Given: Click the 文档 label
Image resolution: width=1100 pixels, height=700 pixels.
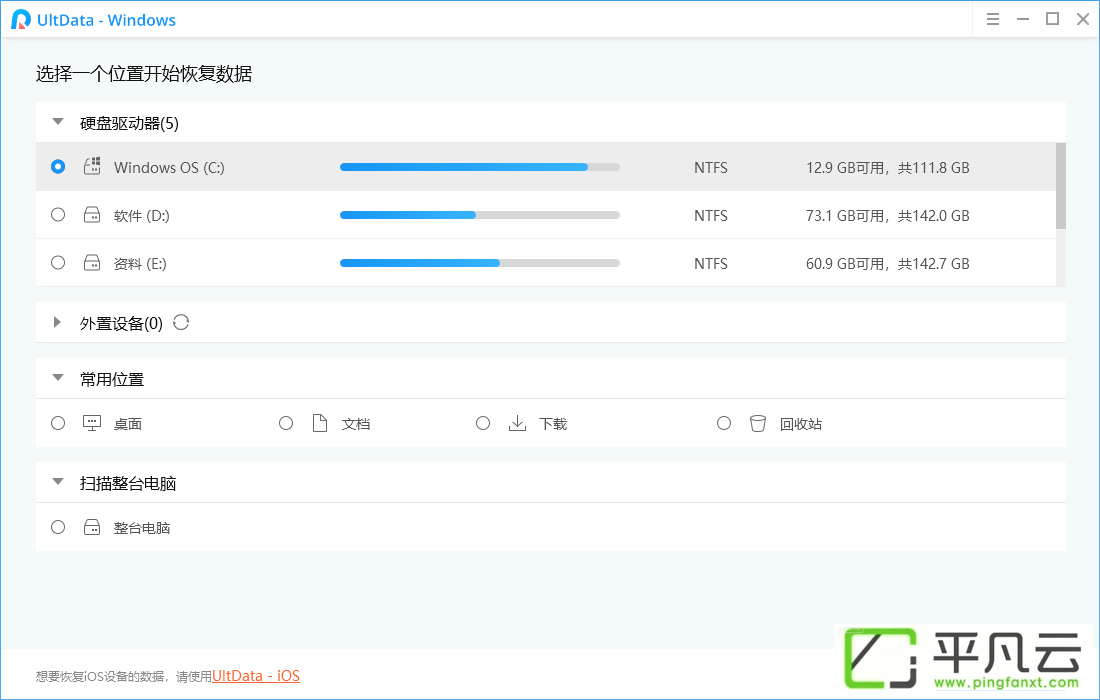Looking at the screenshot, I should pos(356,424).
